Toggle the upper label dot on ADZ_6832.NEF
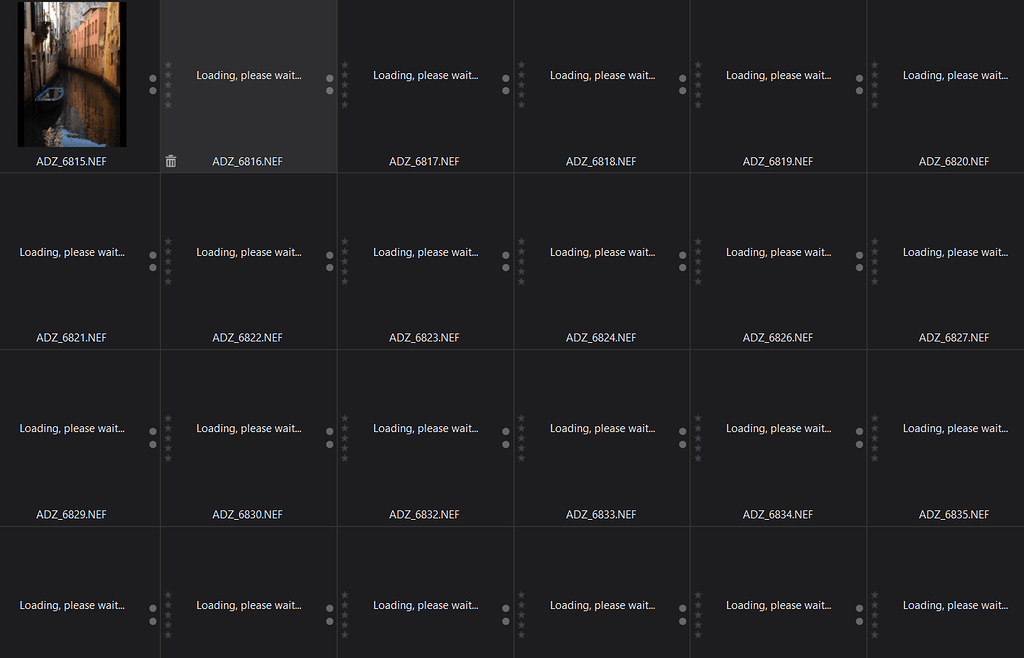 click(506, 431)
